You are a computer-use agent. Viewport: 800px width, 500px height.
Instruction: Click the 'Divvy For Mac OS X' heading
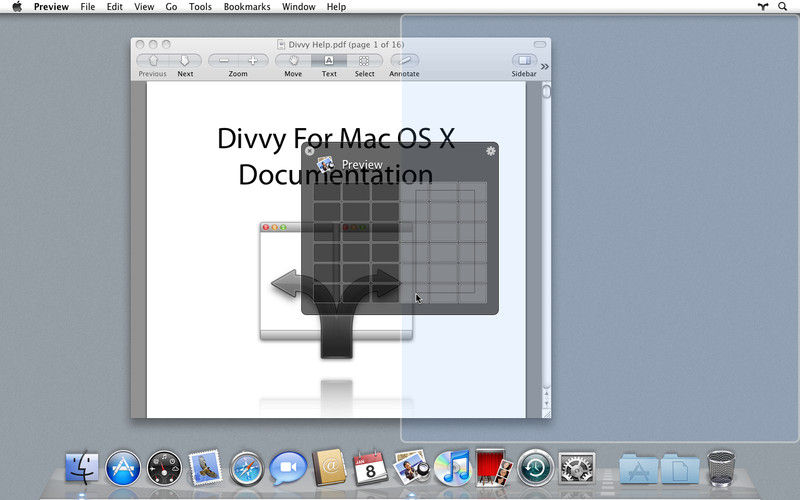336,138
